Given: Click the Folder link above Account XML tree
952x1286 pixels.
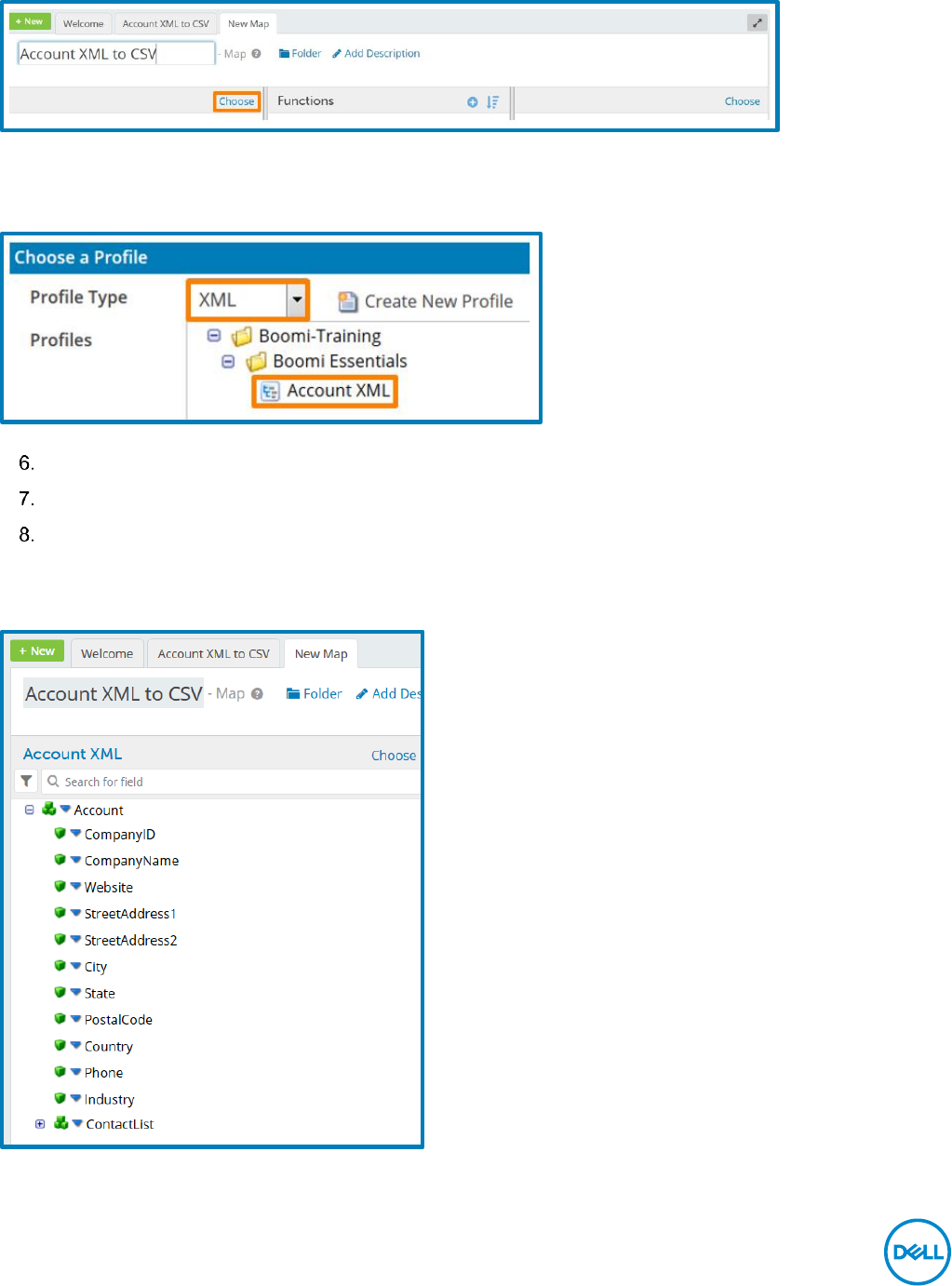Looking at the screenshot, I should pos(315,693).
